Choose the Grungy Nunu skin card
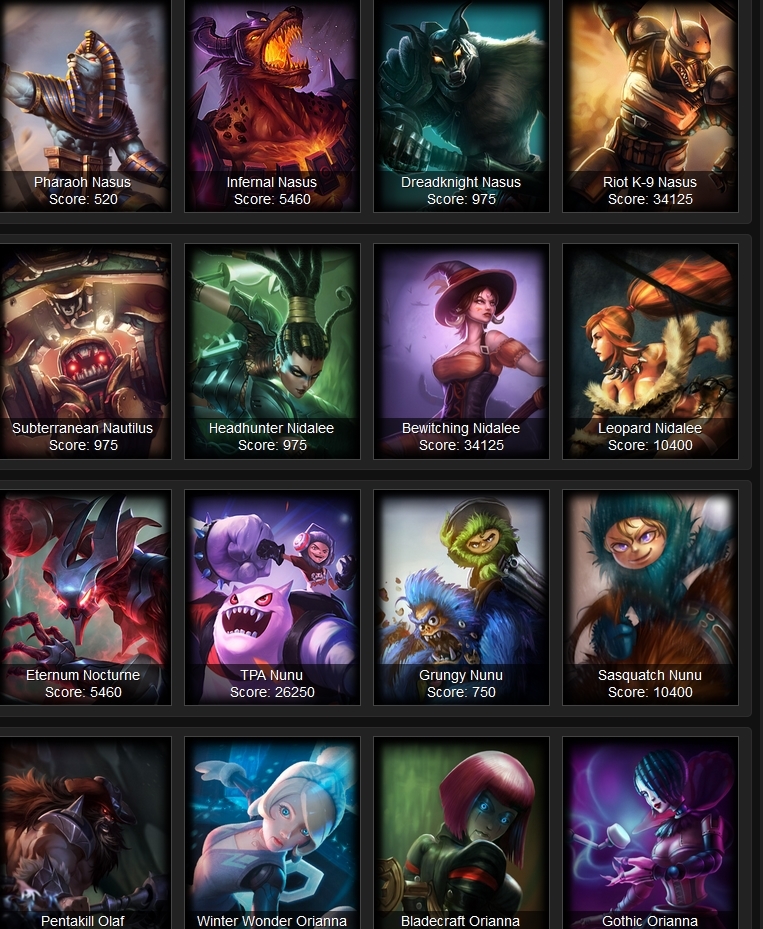The width and height of the screenshot is (763, 929). click(461, 597)
